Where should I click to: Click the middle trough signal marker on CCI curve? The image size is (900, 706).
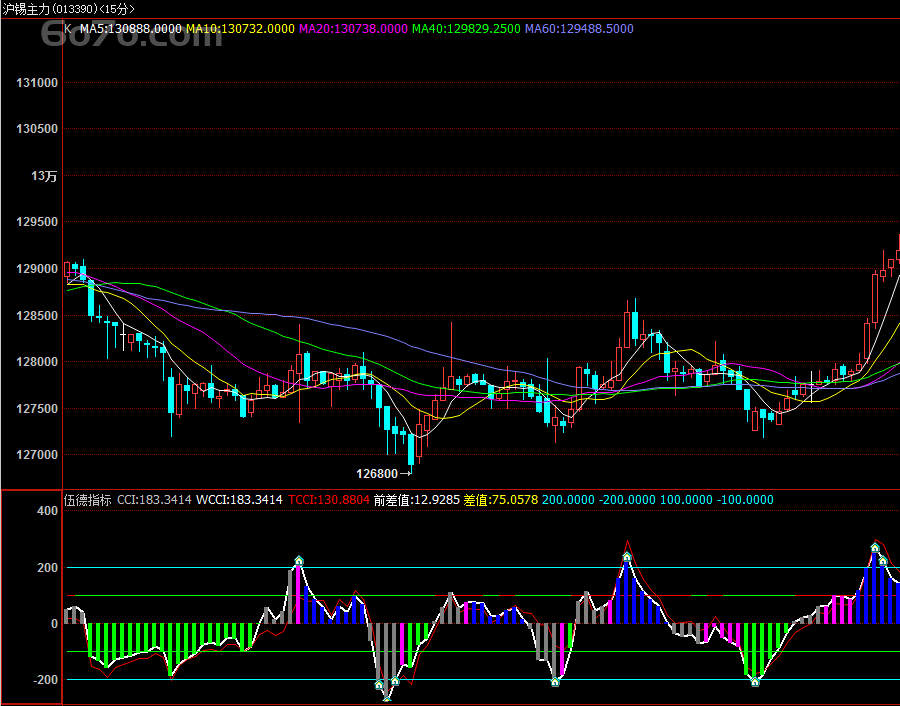click(x=555, y=682)
